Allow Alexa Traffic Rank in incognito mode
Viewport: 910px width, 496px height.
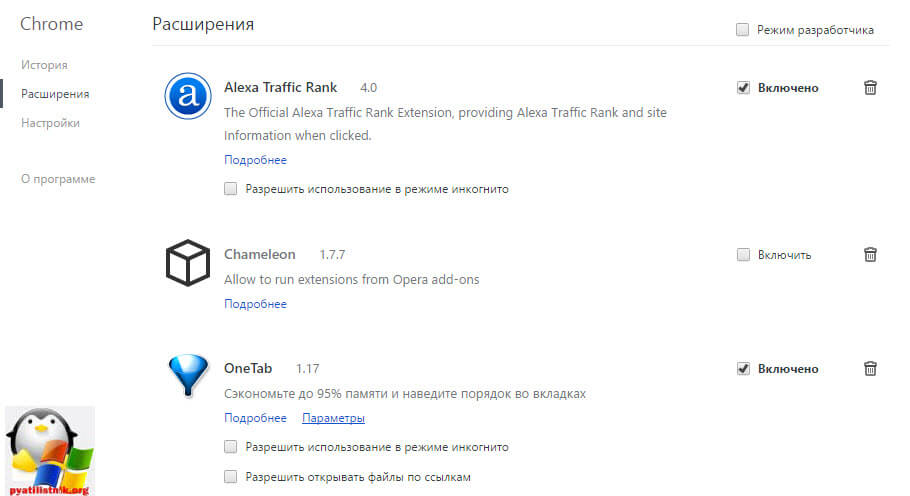tap(231, 188)
